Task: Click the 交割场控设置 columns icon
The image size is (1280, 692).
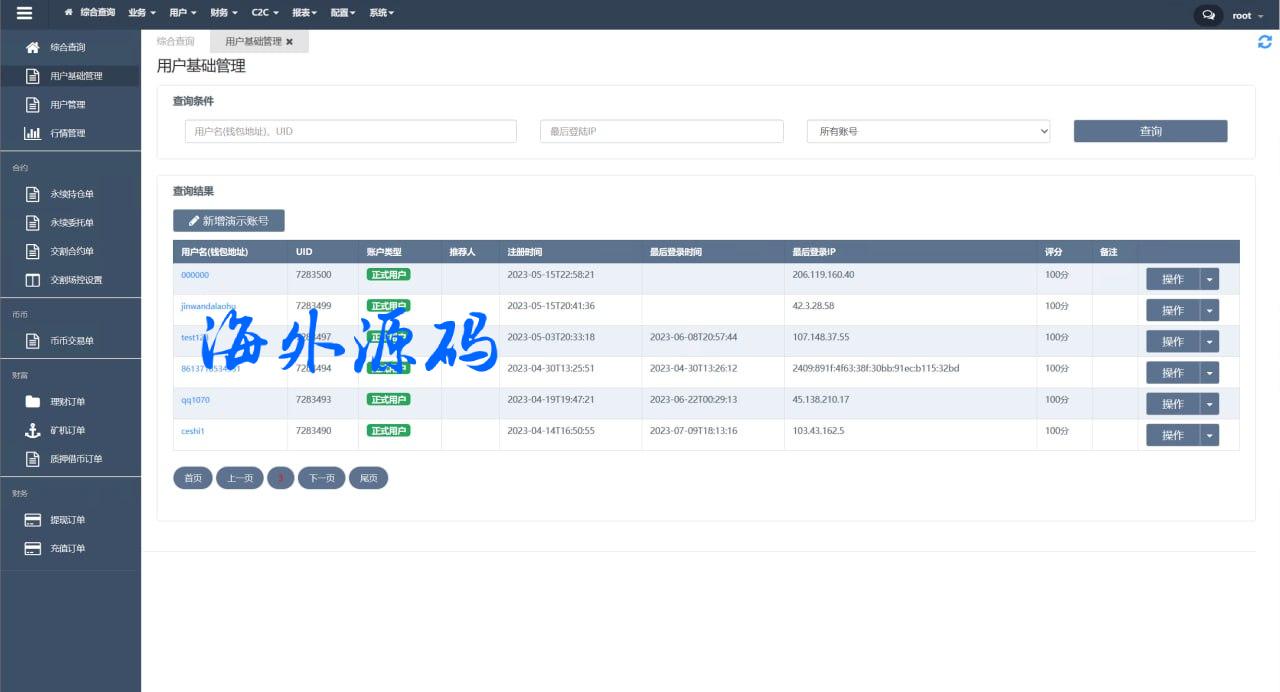Action: 33,280
